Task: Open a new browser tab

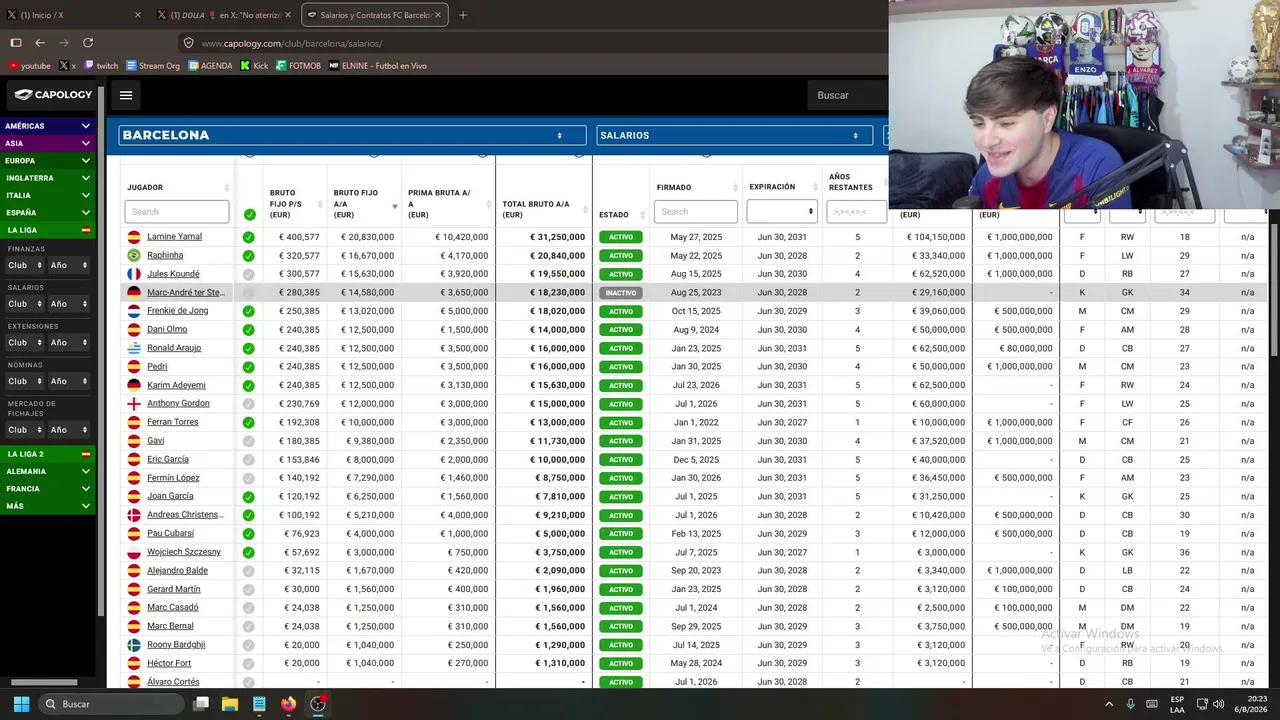Action: point(462,15)
